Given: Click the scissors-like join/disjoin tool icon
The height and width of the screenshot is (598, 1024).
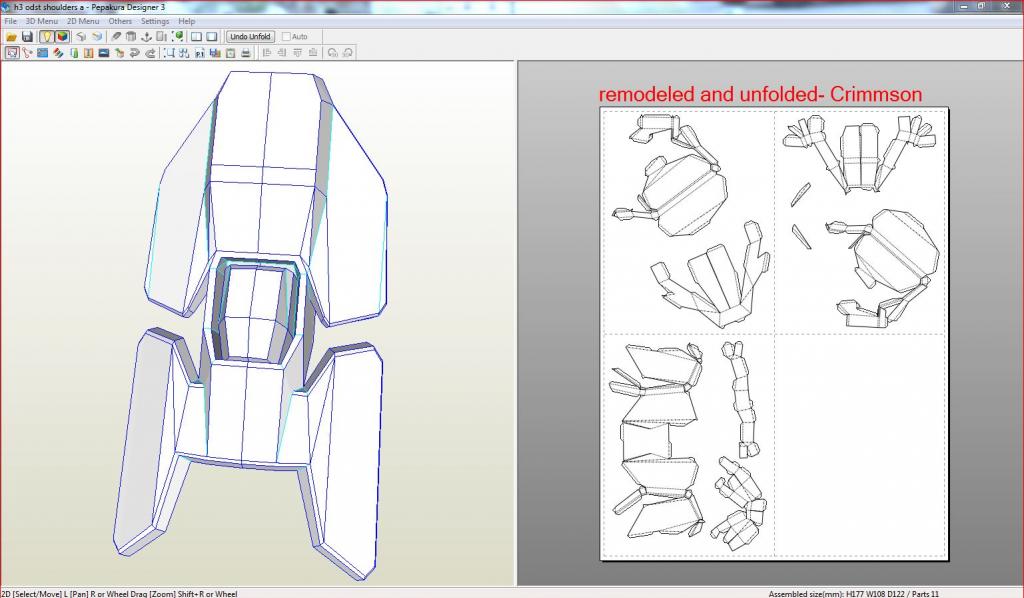Looking at the screenshot, I should pyautogui.click(x=27, y=53).
